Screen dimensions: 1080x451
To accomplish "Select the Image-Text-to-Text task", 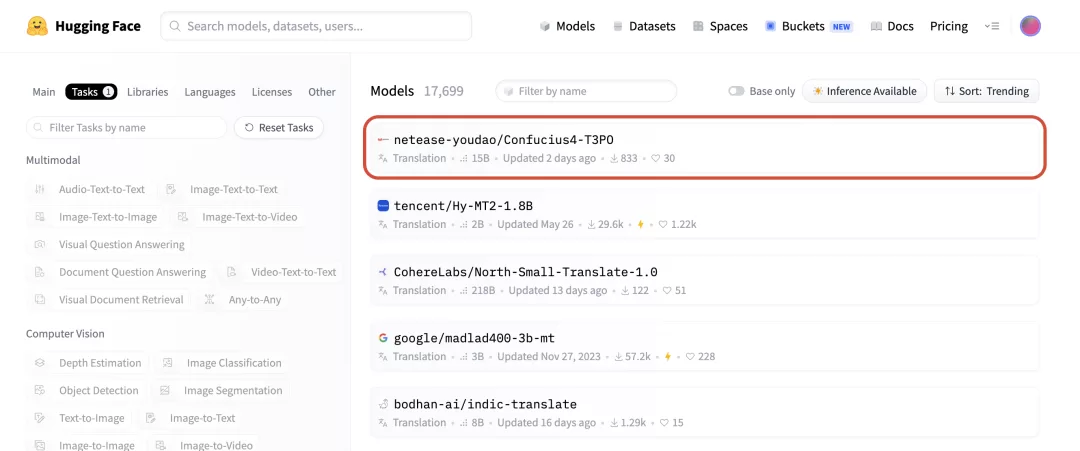I will (222, 189).
